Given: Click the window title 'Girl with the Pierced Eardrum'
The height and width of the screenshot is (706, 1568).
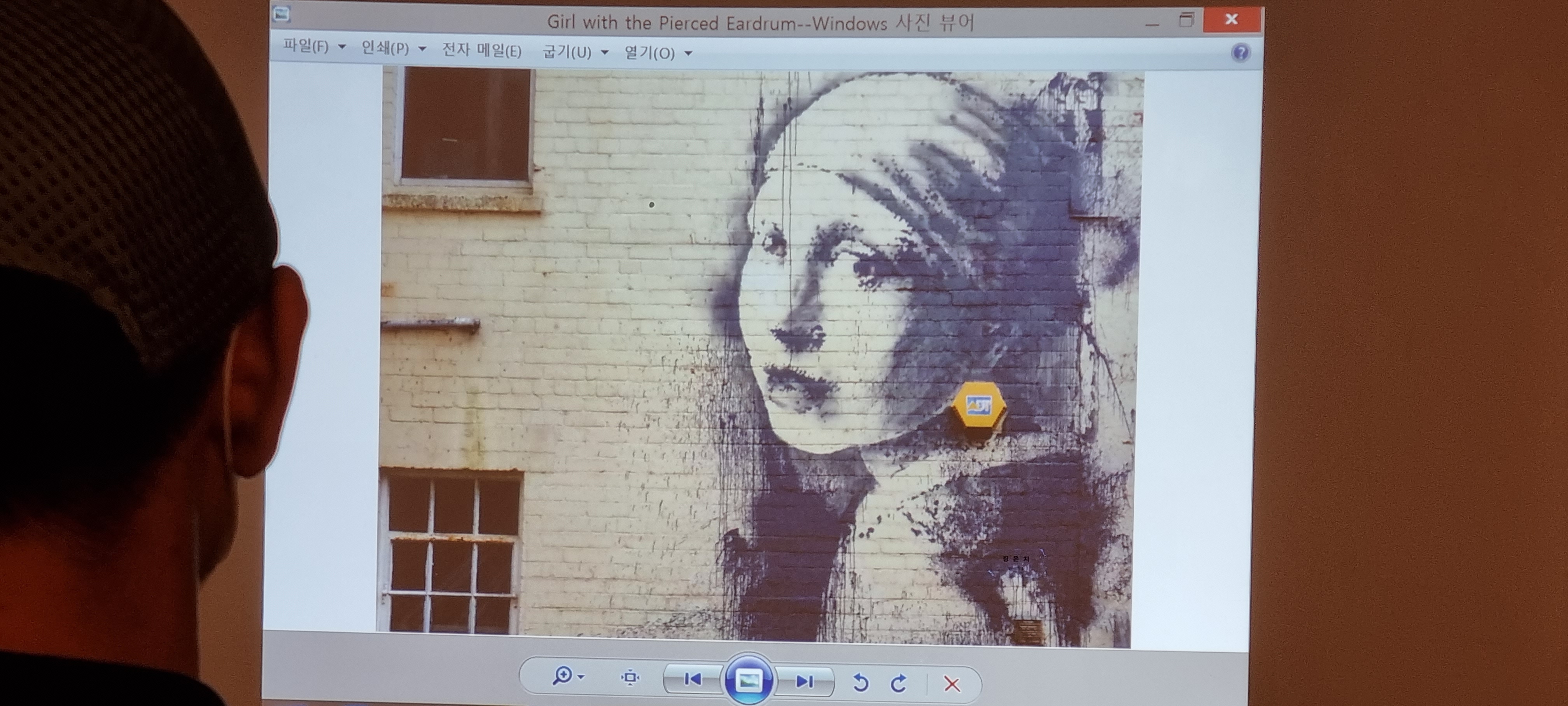Looking at the screenshot, I should click(x=671, y=23).
